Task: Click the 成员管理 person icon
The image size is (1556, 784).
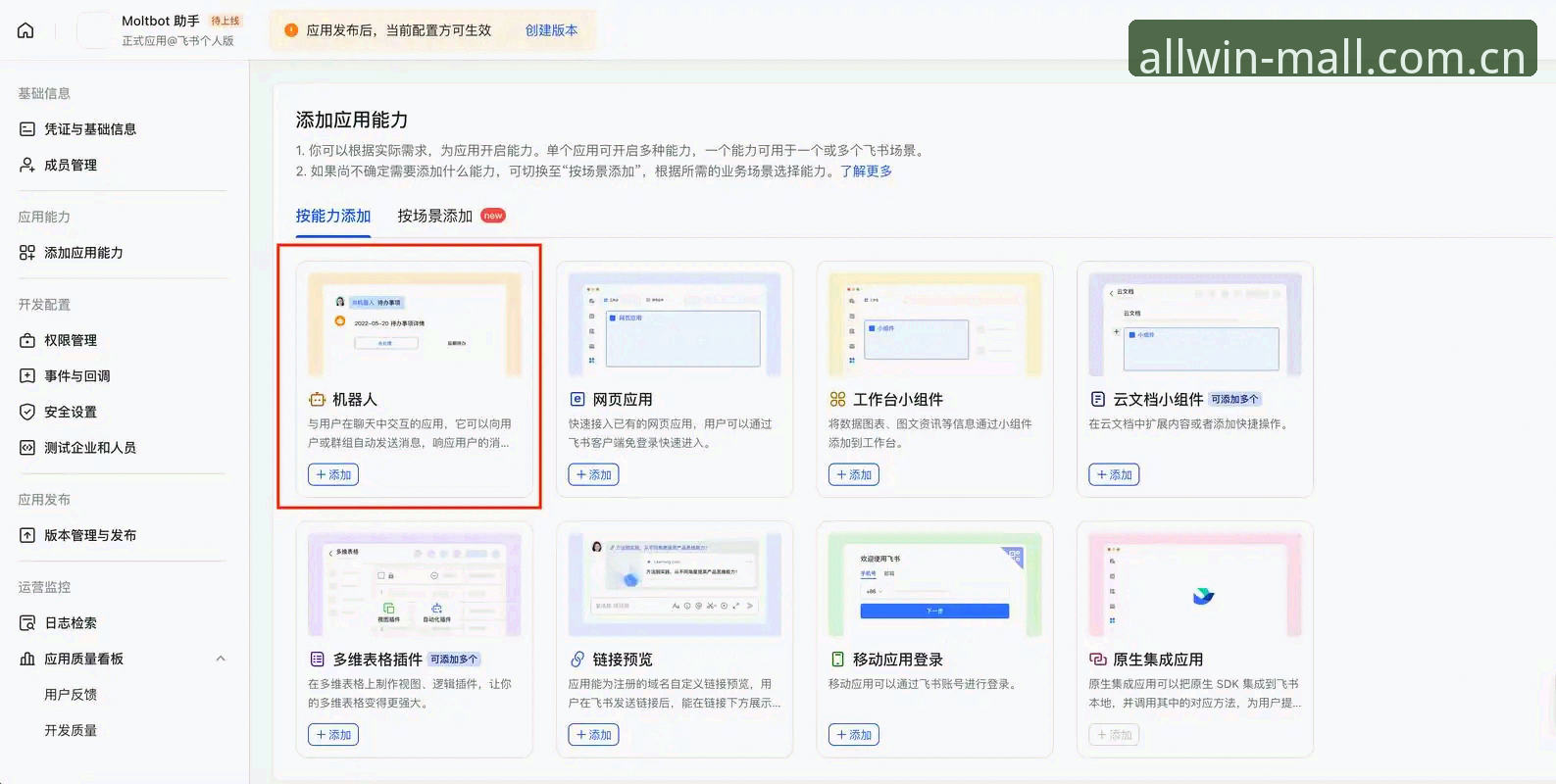Action: [x=27, y=165]
